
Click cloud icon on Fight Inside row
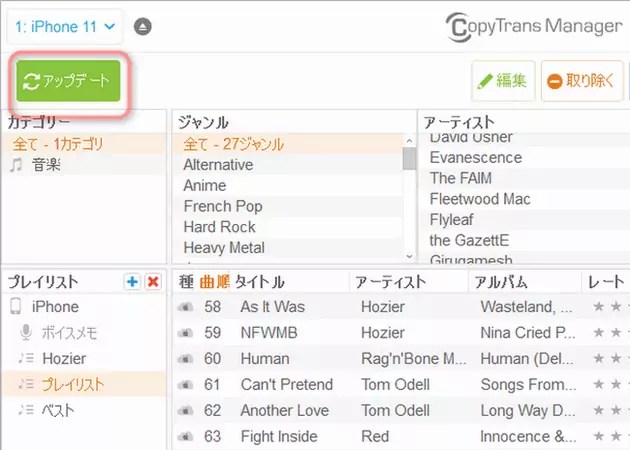click(x=185, y=436)
